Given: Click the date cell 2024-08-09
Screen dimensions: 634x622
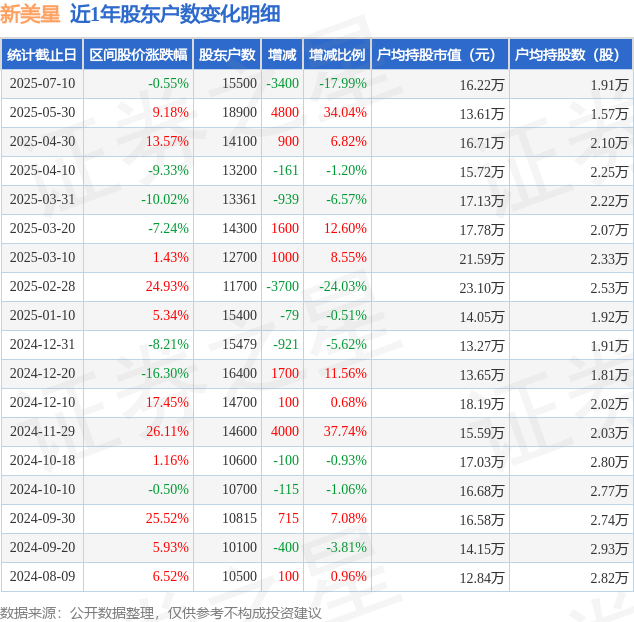Looking at the screenshot, I should point(42,576).
